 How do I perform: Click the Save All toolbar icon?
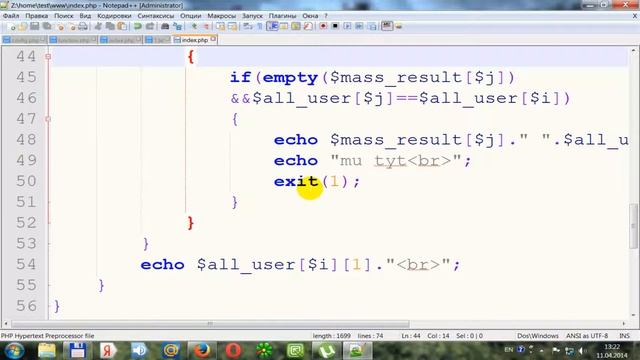pyautogui.click(x=47, y=27)
